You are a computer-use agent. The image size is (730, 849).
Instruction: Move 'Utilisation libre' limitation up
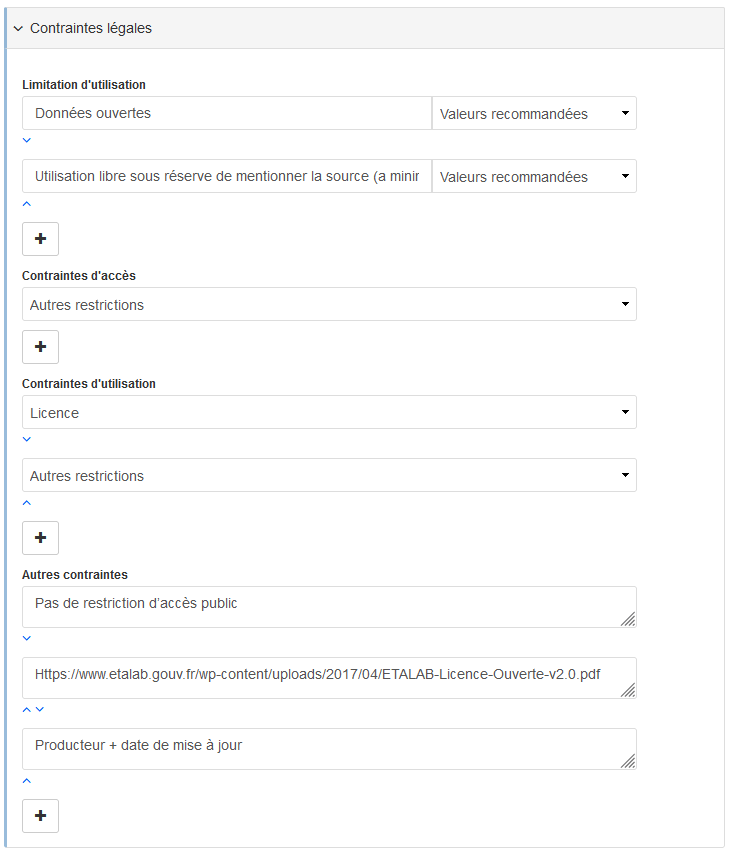tap(27, 203)
